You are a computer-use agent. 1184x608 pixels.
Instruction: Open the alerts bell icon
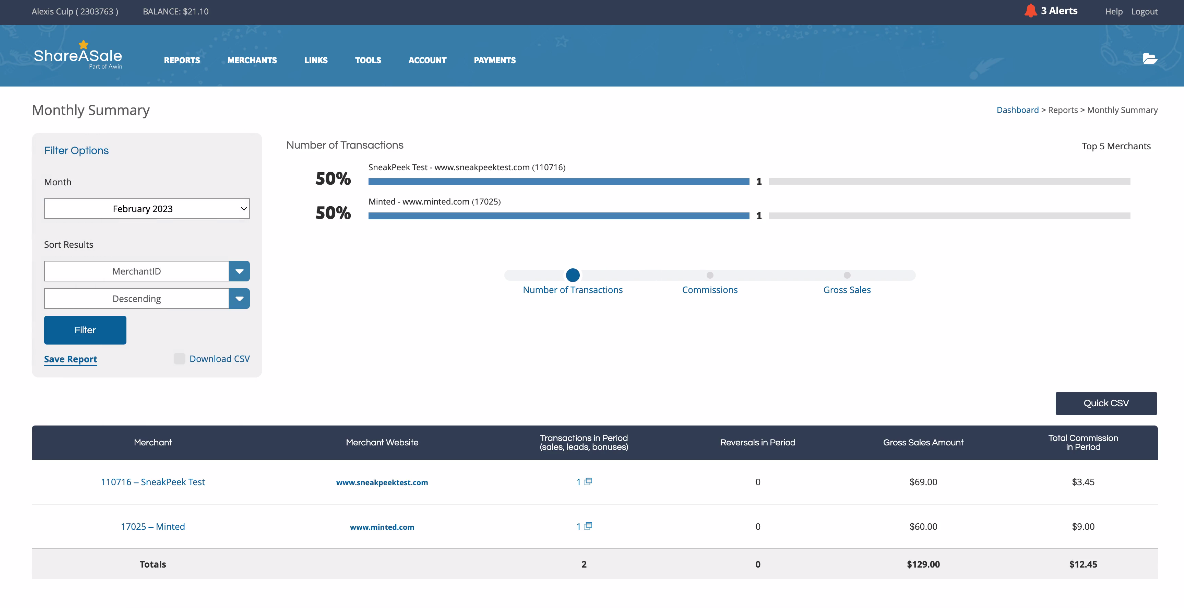click(x=1030, y=11)
